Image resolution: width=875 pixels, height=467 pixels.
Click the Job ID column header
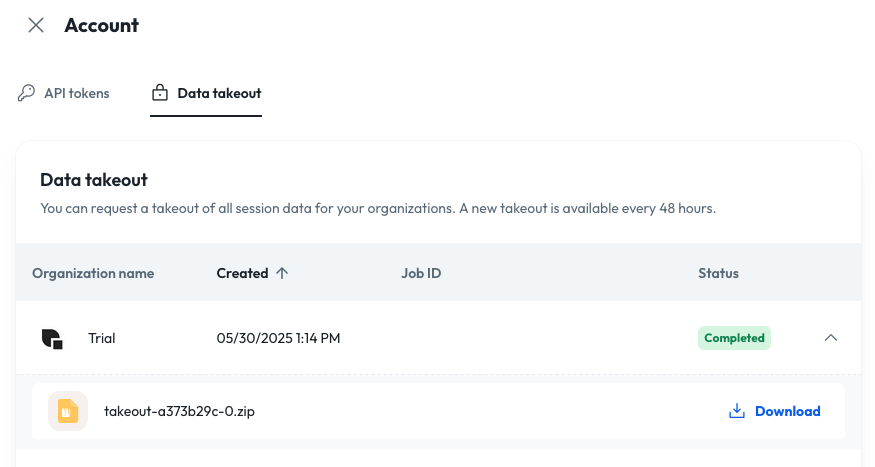click(421, 273)
